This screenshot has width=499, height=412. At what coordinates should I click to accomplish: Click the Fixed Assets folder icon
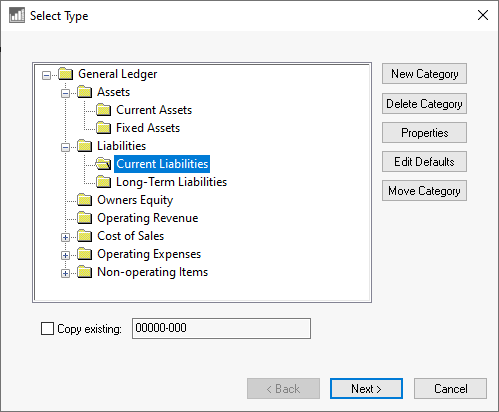pyautogui.click(x=104, y=128)
